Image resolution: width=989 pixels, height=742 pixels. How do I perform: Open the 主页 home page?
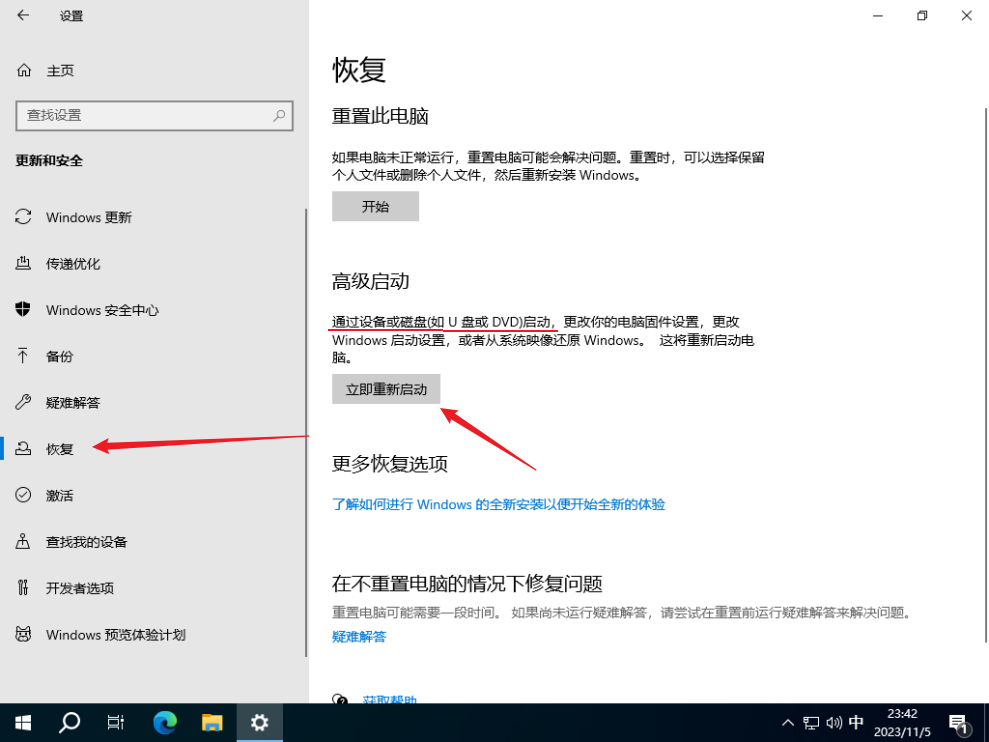(x=60, y=71)
